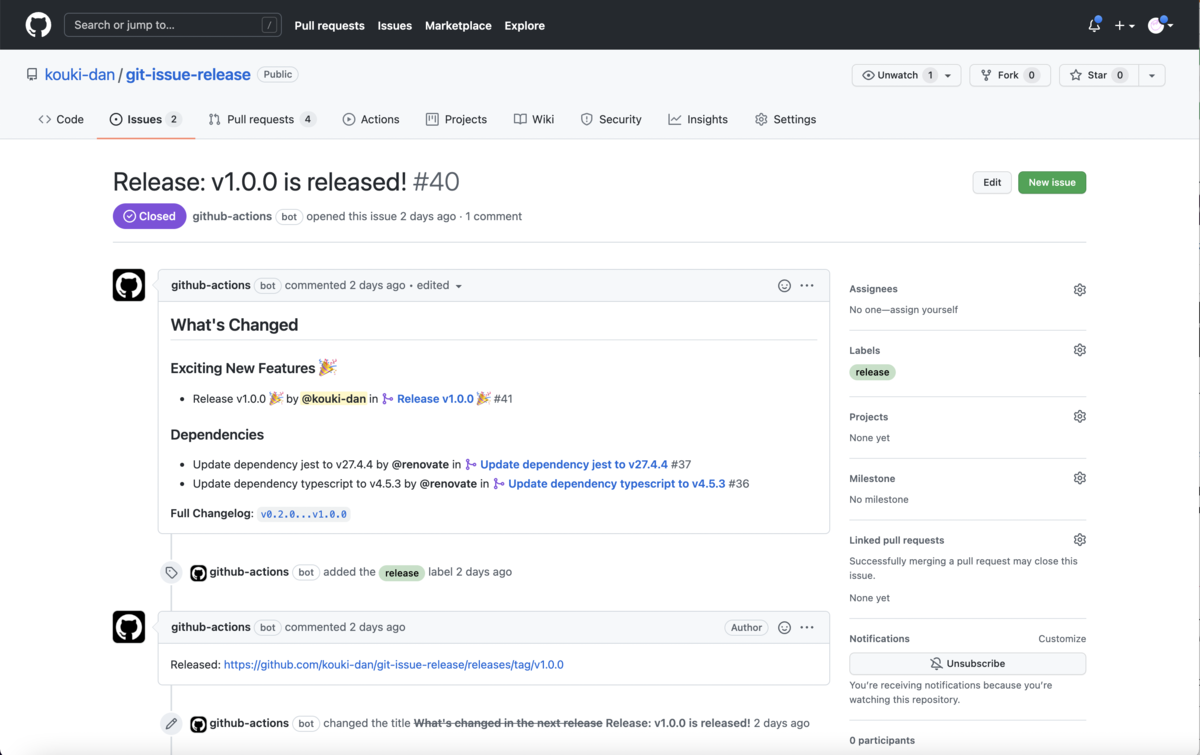
Task: Edit the issue title
Action: point(992,182)
